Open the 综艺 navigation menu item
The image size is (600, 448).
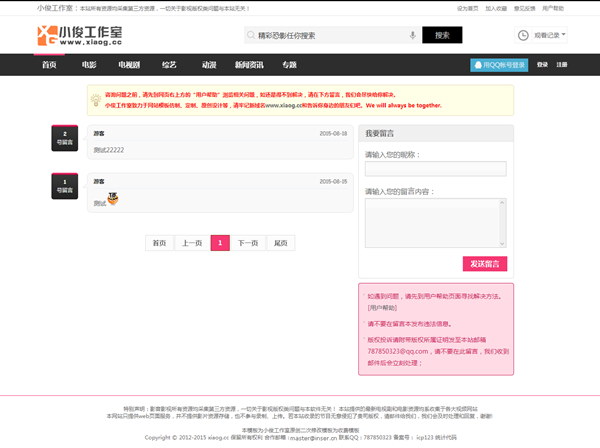tap(169, 65)
